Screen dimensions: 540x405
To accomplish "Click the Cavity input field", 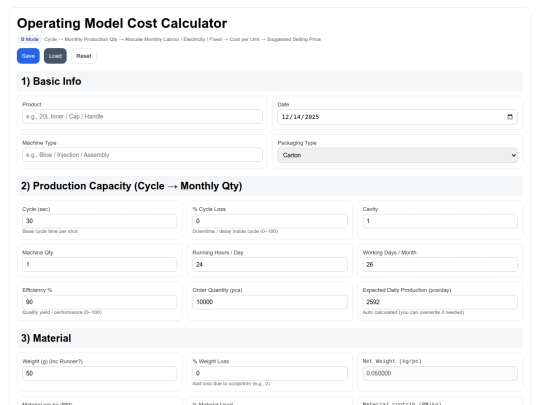I will 440,221.
